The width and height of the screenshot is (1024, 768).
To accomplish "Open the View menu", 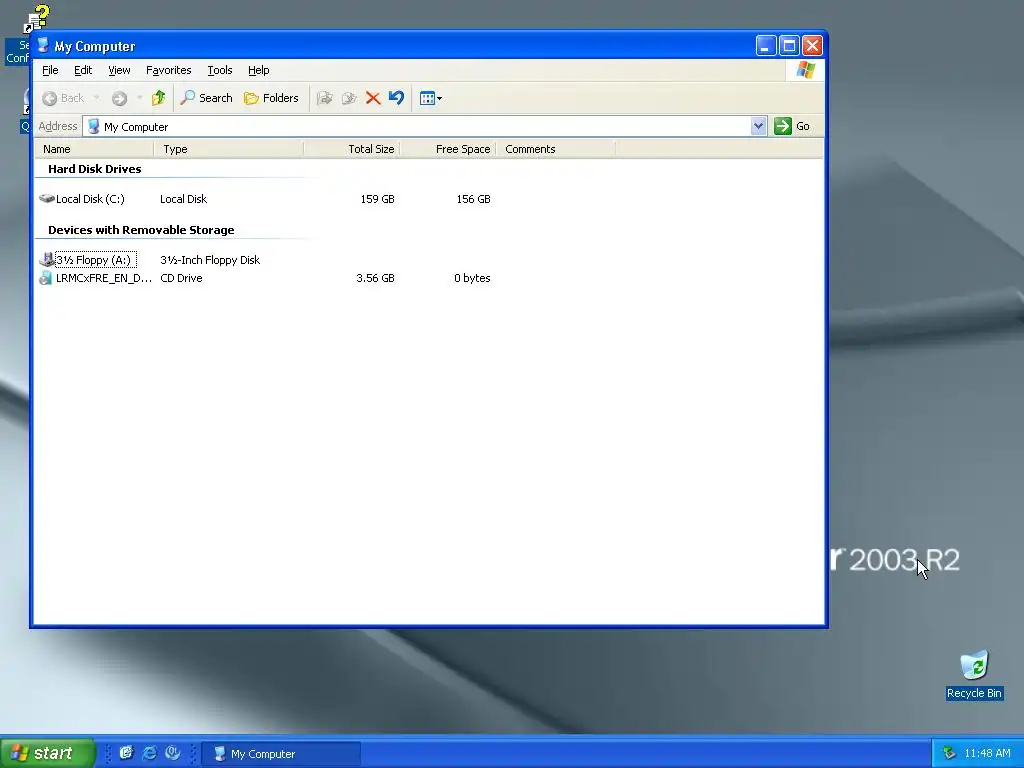I will tap(119, 70).
